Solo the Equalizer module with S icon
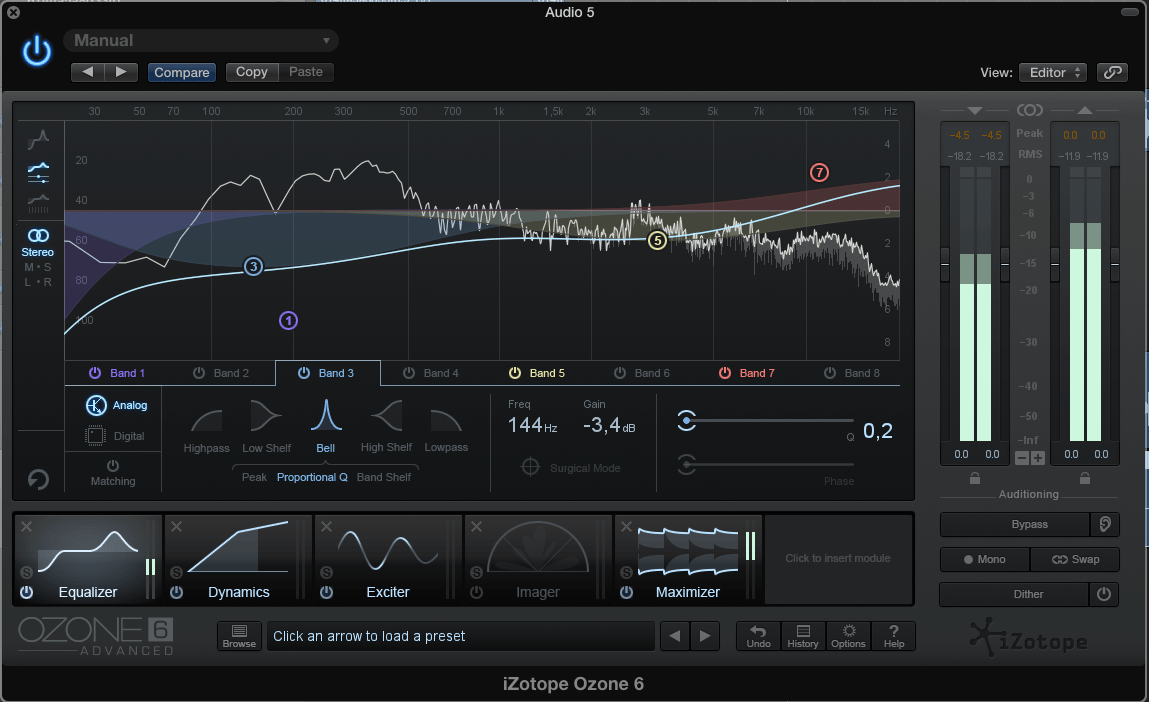The height and width of the screenshot is (702, 1149). [26, 572]
